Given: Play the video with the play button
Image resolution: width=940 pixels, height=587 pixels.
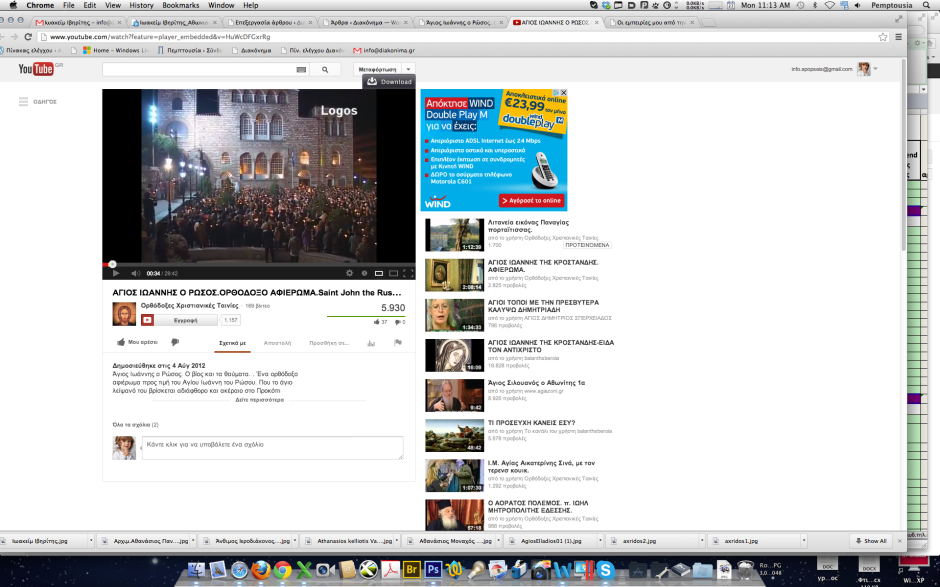Looking at the screenshot, I should click(x=115, y=273).
